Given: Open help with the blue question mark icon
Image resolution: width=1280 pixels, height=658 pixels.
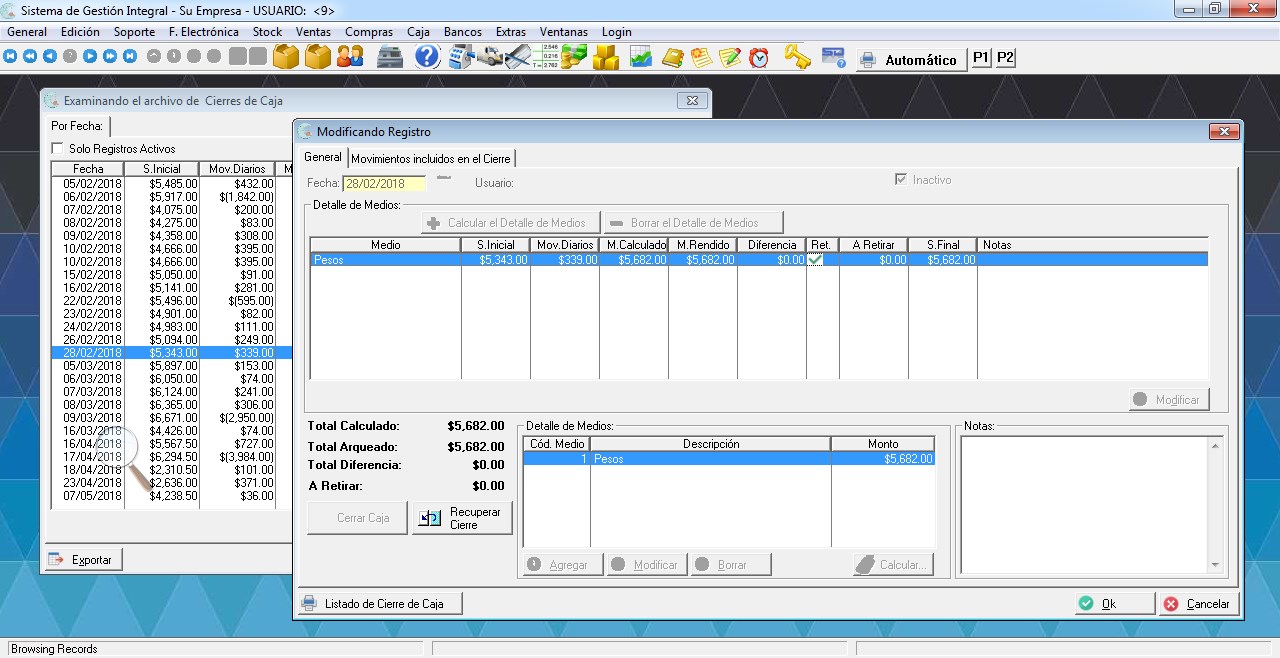Looking at the screenshot, I should (x=427, y=57).
